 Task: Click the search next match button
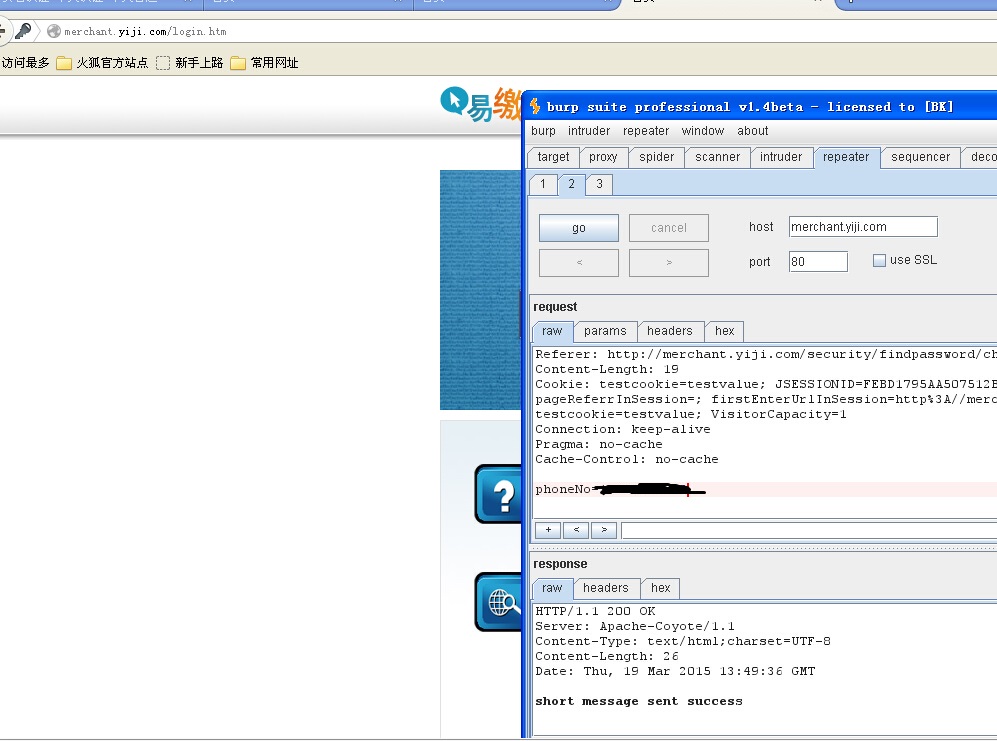(604, 530)
